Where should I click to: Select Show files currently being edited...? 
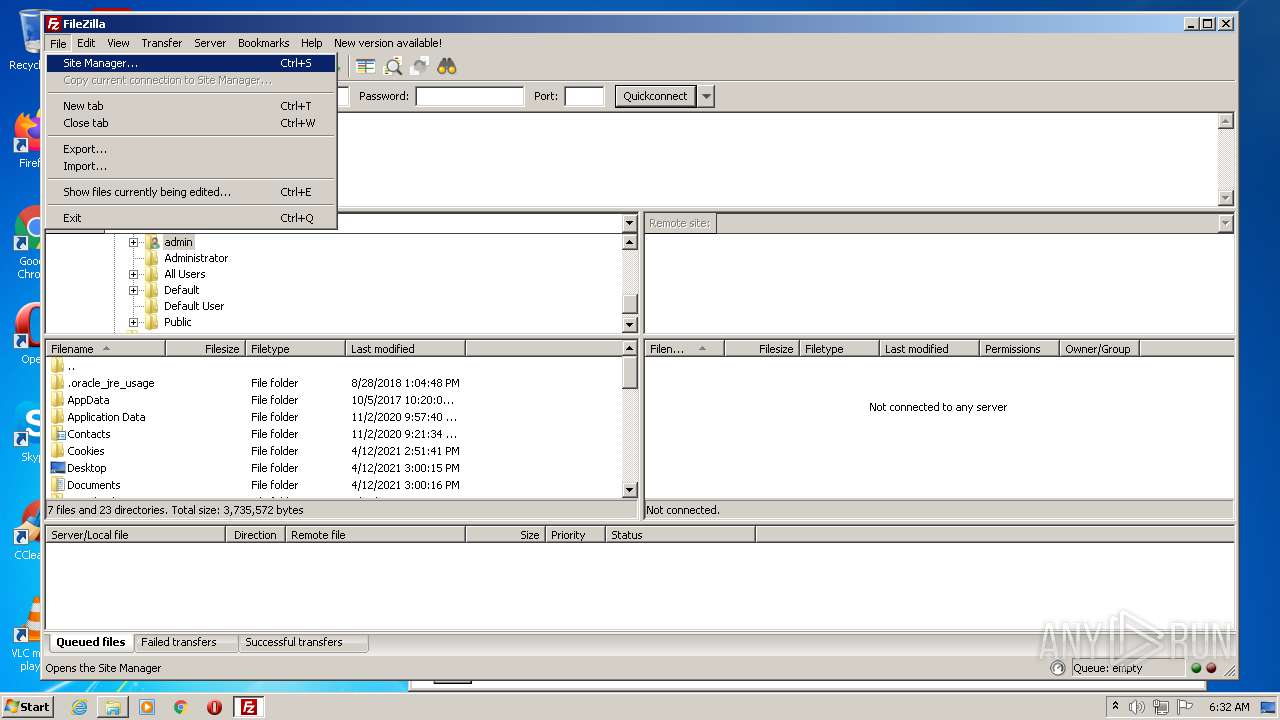click(191, 192)
